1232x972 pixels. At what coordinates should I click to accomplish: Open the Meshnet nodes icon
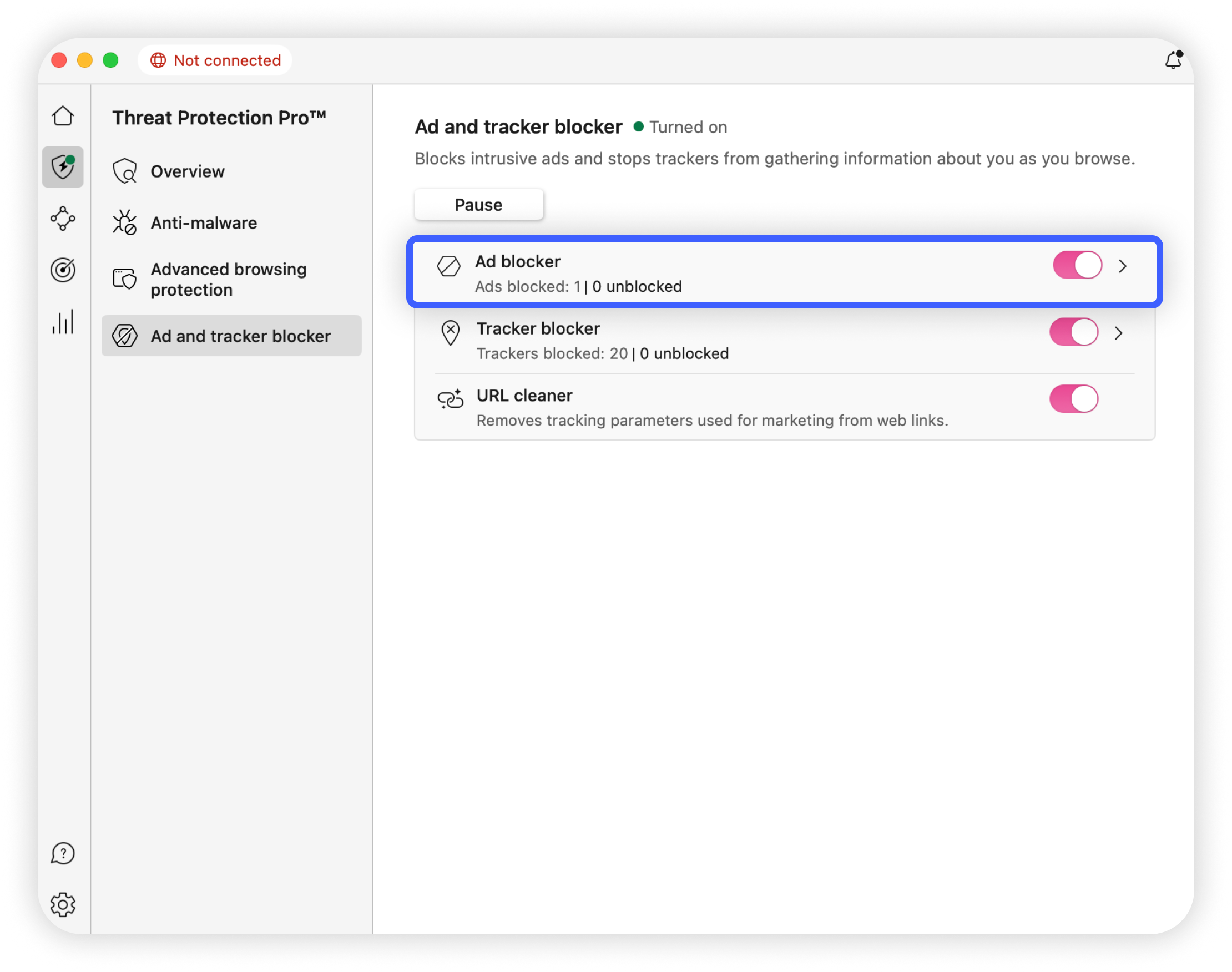[63, 219]
